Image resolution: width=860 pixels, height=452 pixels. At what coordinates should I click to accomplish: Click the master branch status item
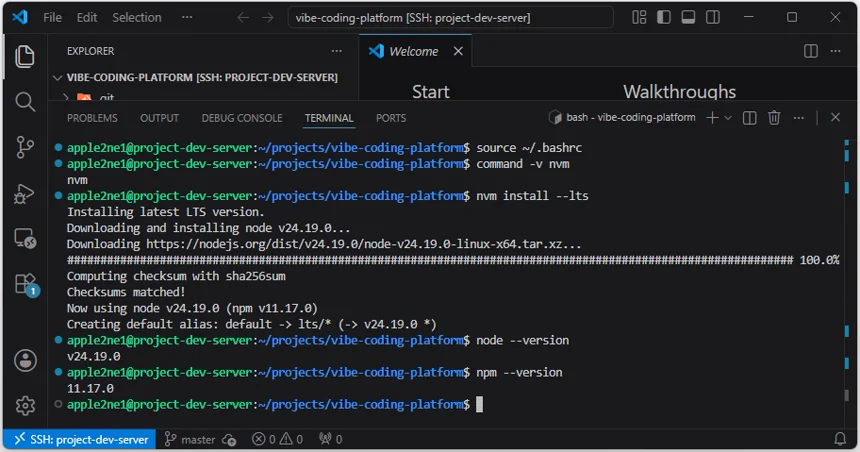tap(190, 439)
